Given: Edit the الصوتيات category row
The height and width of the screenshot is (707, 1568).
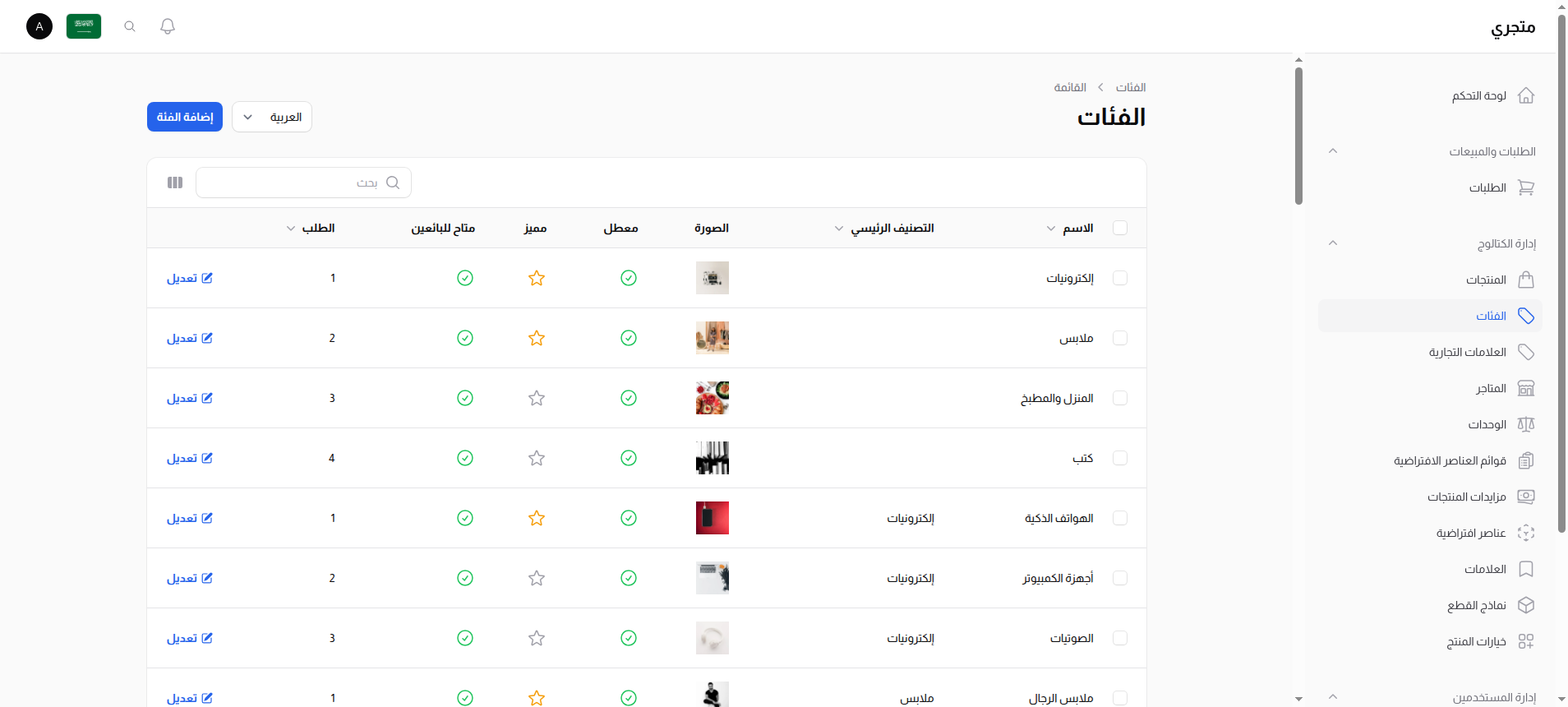Looking at the screenshot, I should (x=190, y=638).
